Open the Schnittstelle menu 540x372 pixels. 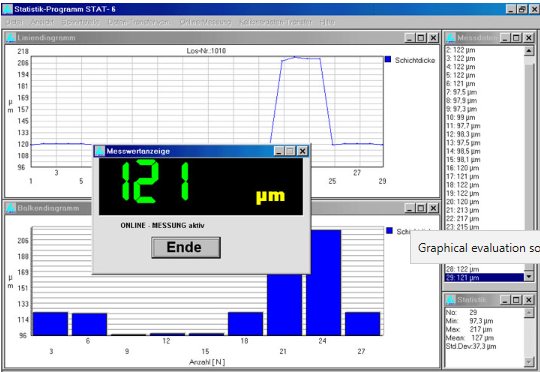click(x=81, y=22)
